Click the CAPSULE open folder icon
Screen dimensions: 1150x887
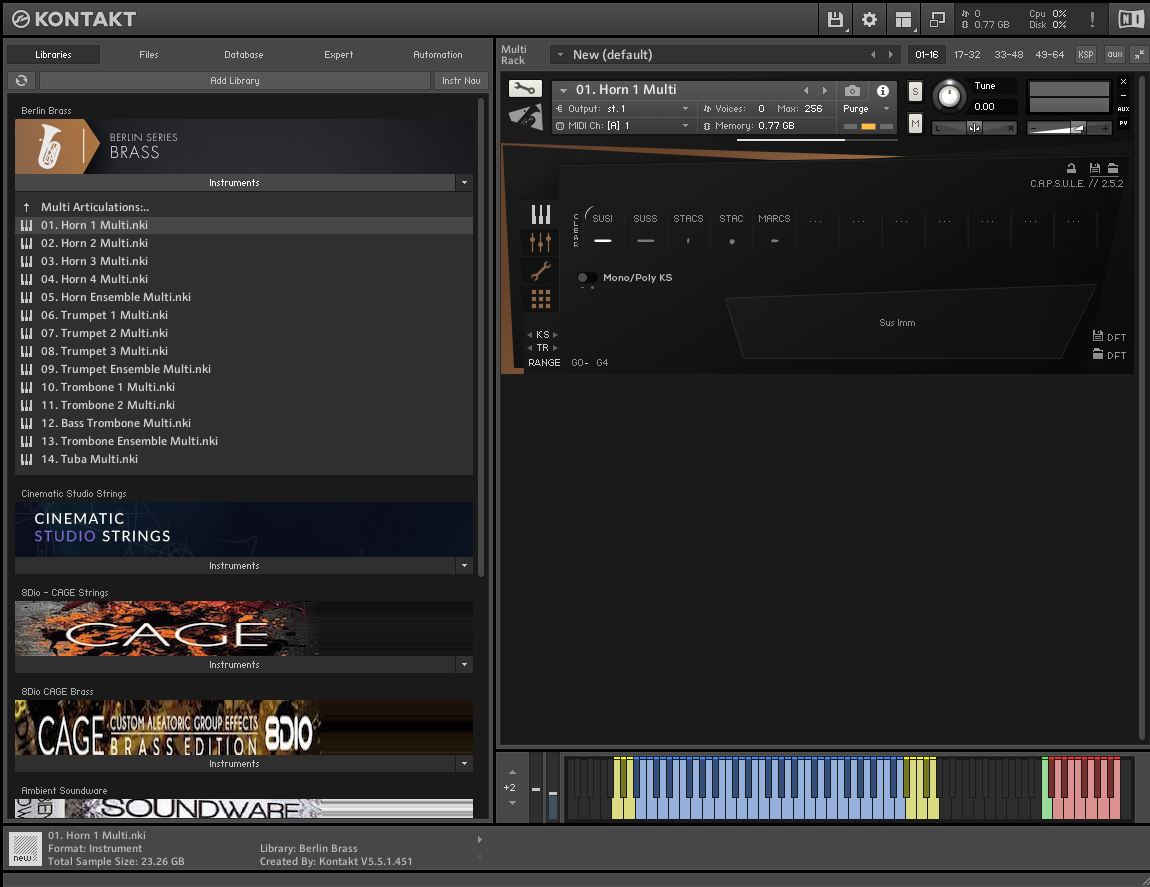click(x=1113, y=168)
